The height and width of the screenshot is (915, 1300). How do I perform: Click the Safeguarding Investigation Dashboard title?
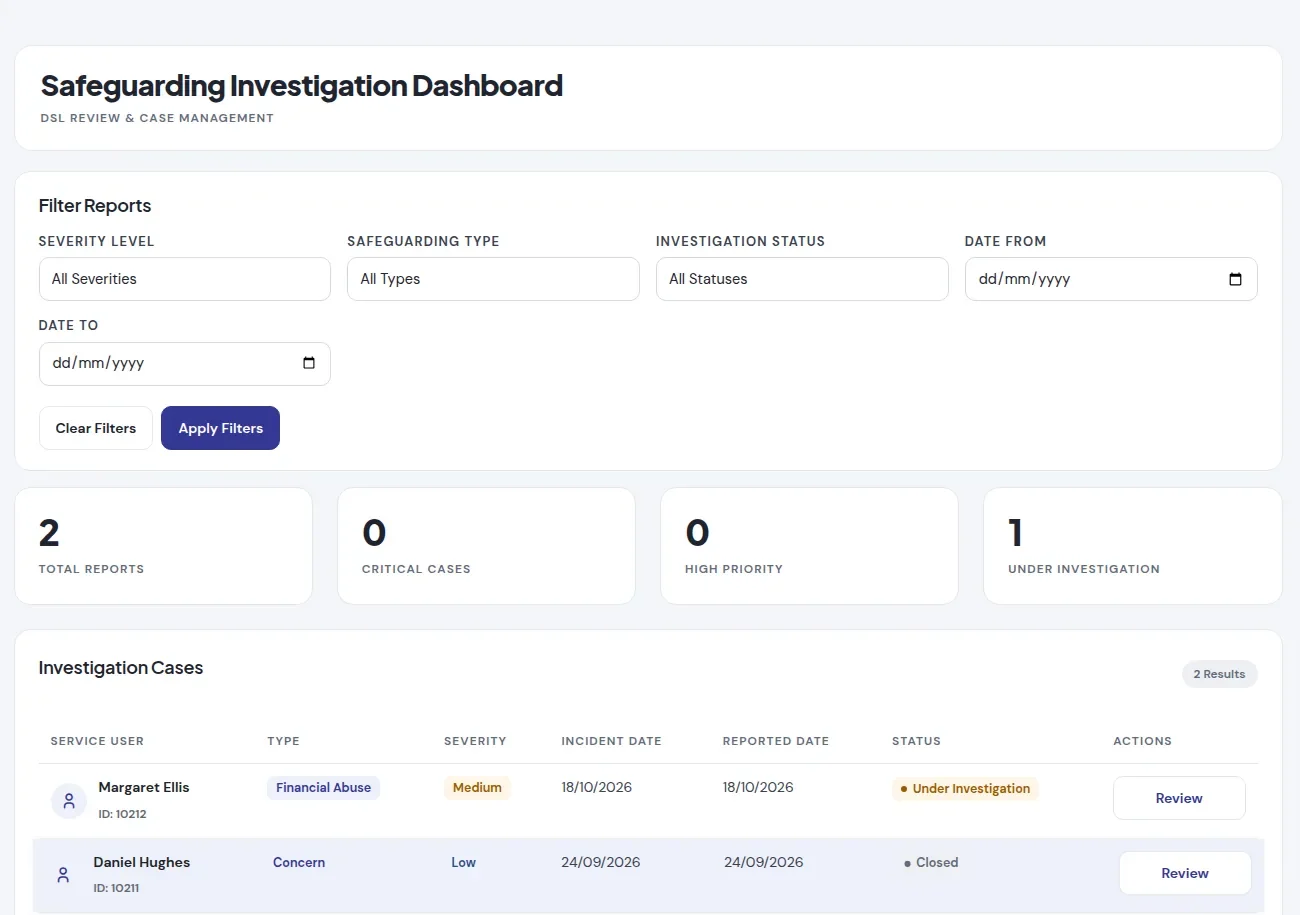[x=302, y=86]
